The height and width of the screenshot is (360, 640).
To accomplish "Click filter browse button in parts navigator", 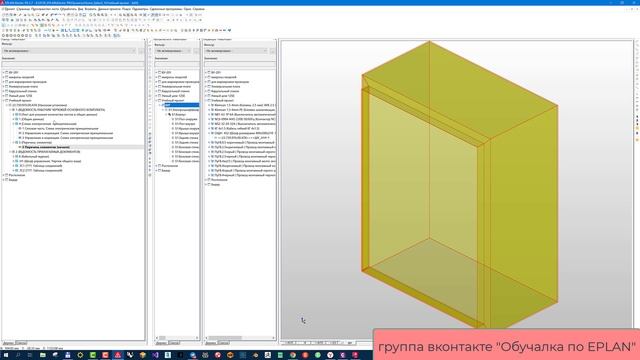I will [272, 51].
